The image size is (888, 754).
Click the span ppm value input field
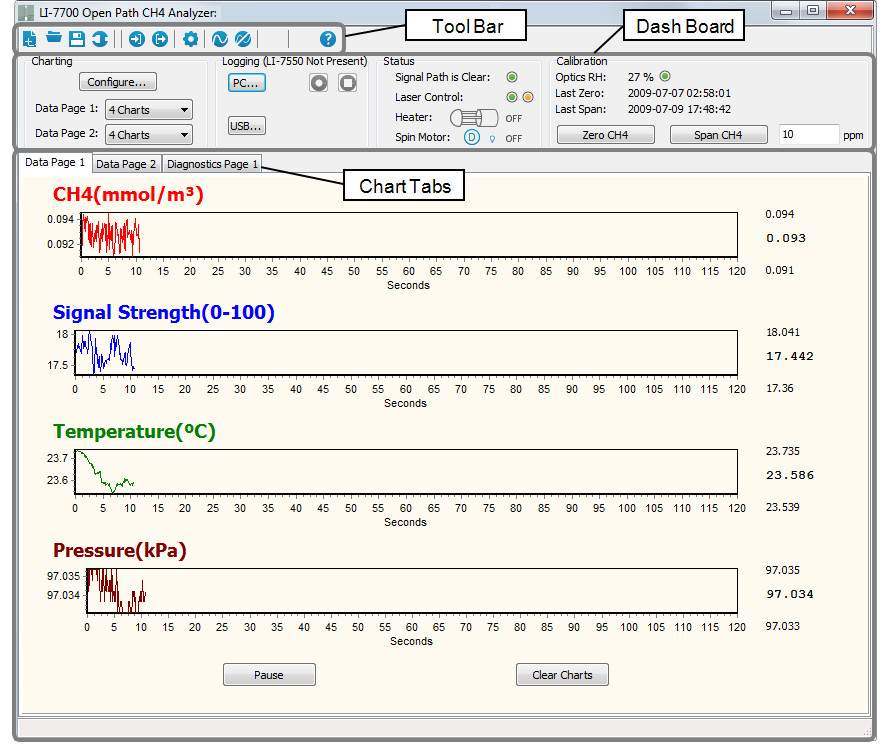pos(808,135)
